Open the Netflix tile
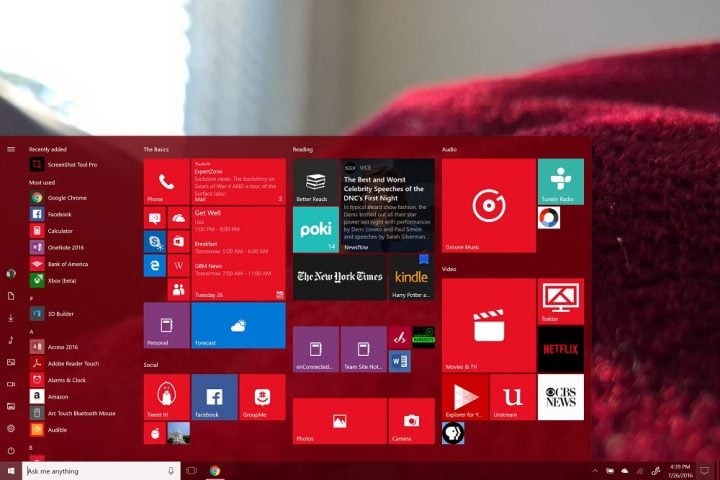The height and width of the screenshot is (480, 720). pyautogui.click(x=561, y=349)
